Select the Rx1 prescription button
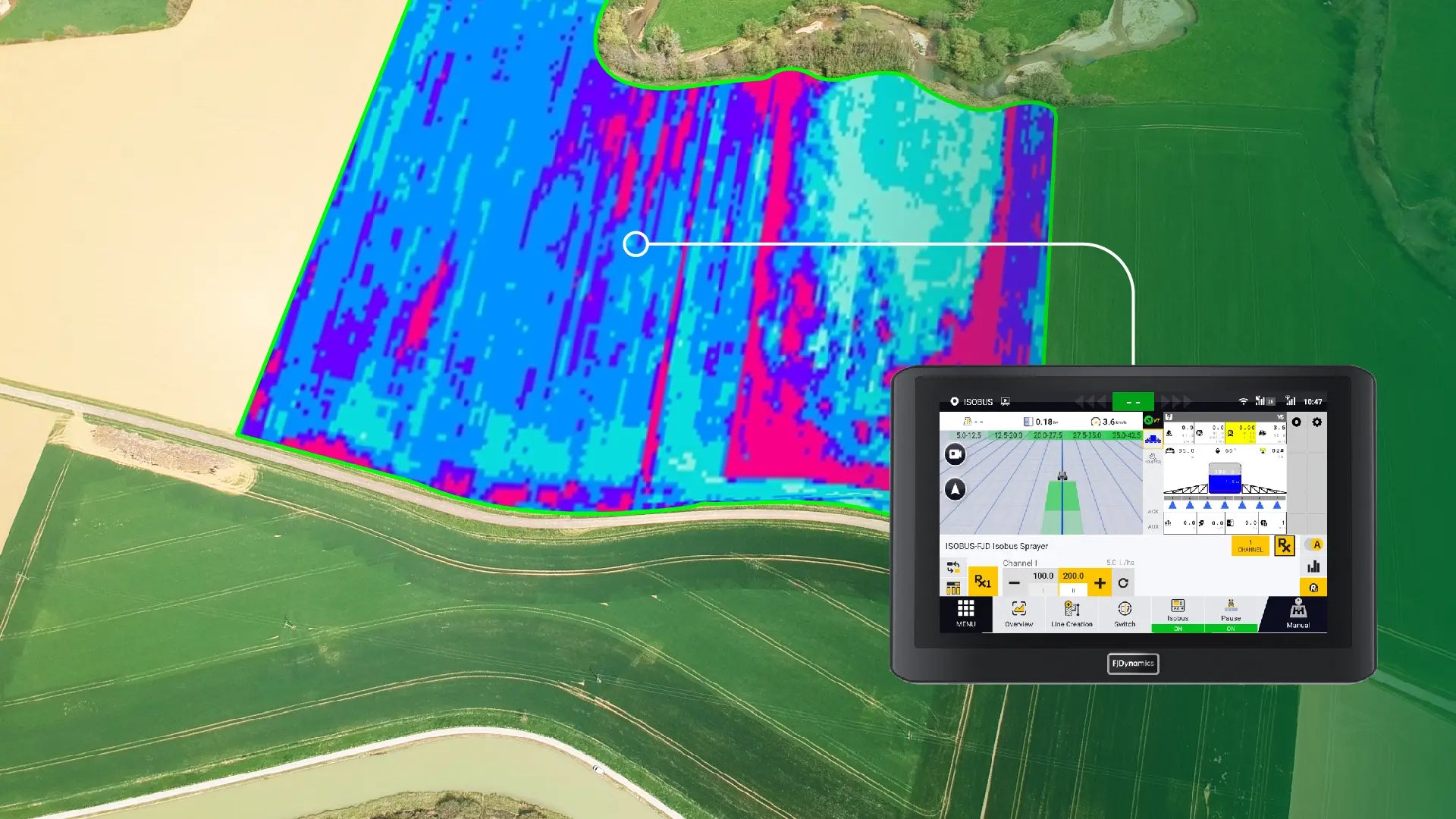This screenshot has height=819, width=1456. tap(983, 582)
